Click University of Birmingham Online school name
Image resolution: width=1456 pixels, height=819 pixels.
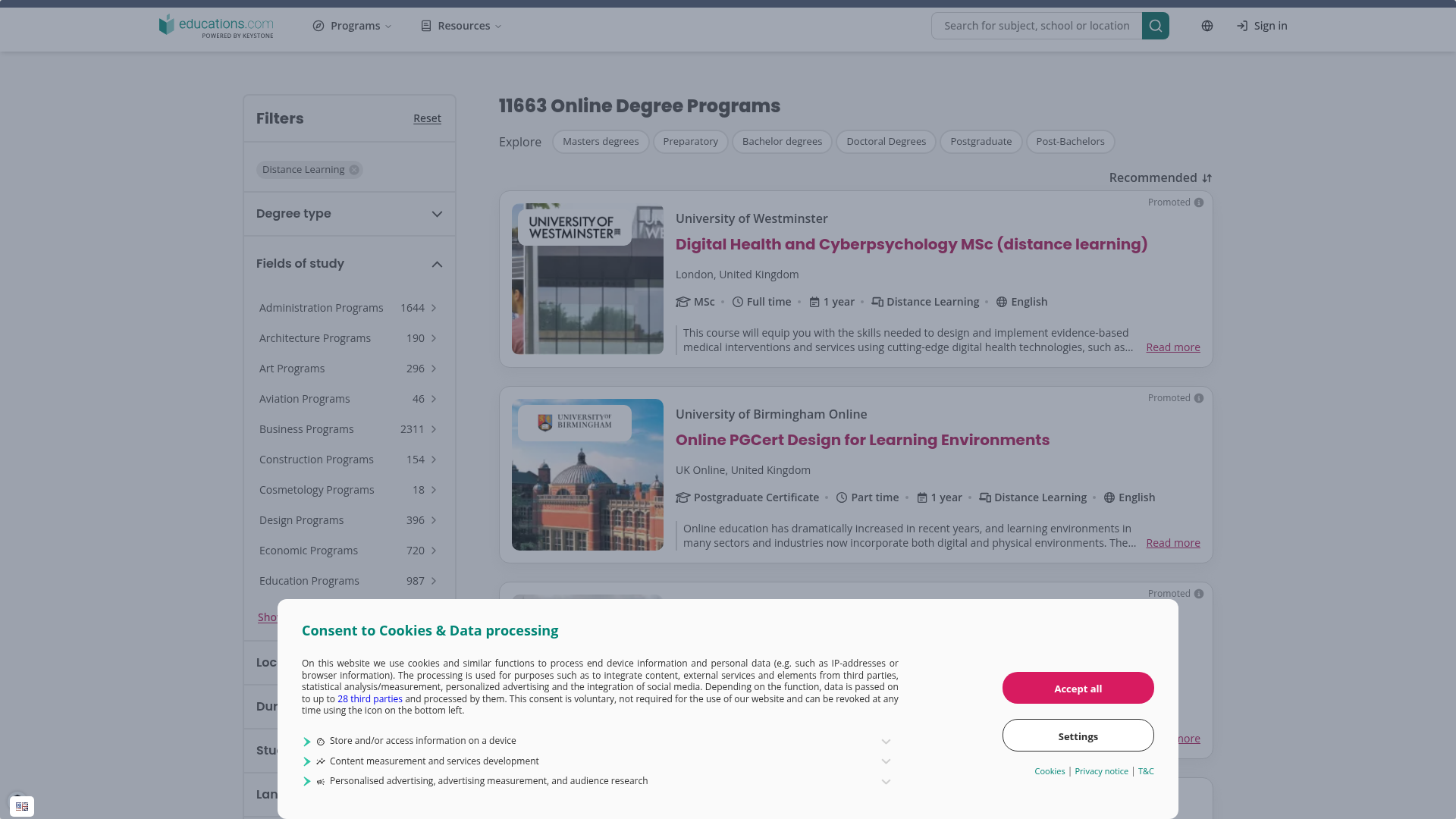coord(771,414)
